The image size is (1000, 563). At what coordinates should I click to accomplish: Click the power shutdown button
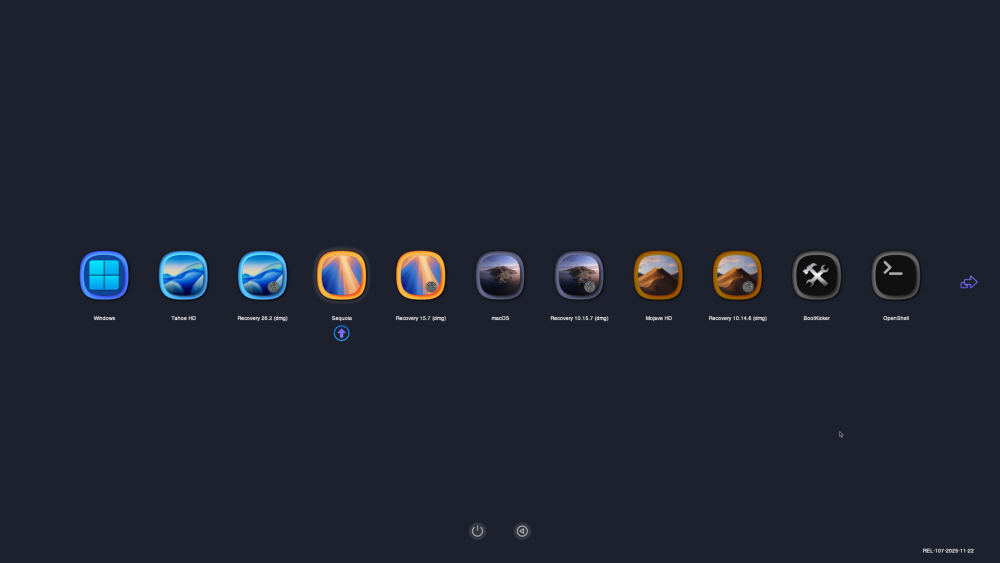(x=477, y=530)
